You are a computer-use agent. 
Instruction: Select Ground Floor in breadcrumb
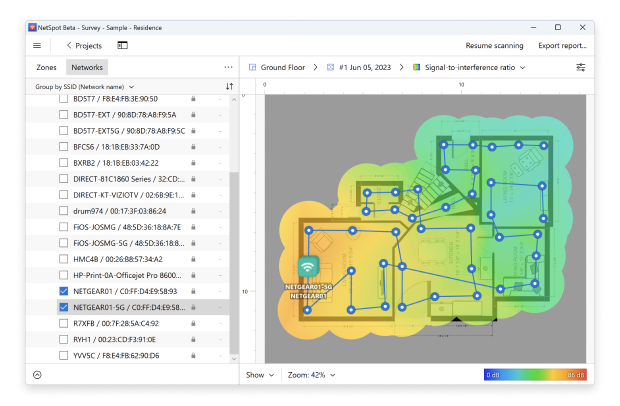click(x=283, y=67)
